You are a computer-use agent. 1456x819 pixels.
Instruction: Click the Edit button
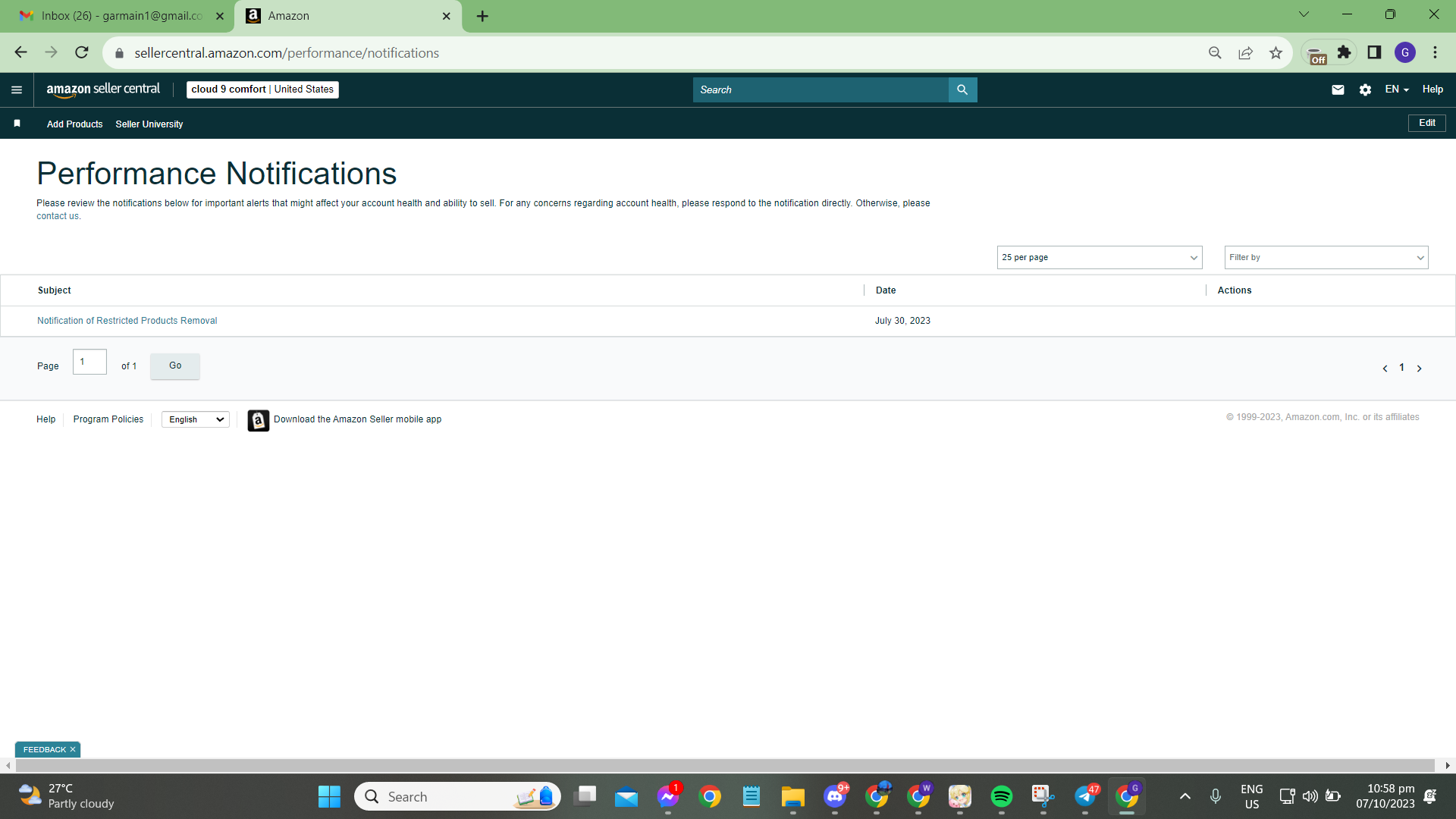click(1426, 123)
